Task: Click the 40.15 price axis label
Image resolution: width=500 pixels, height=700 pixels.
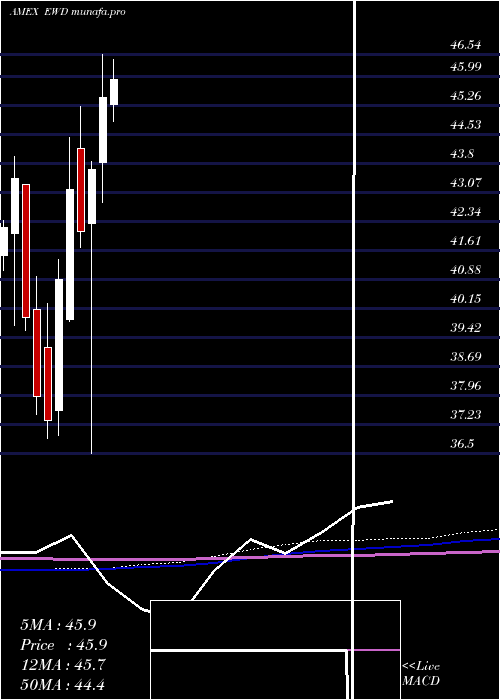Action: point(466,299)
